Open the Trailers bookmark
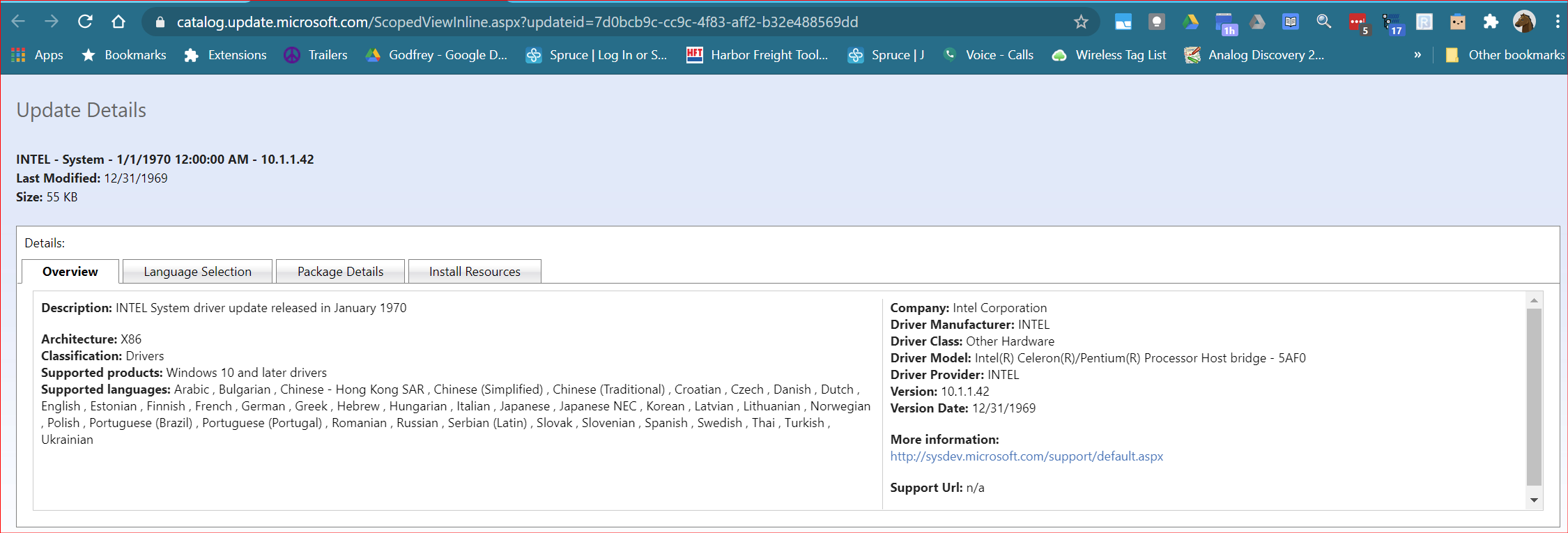The image size is (1568, 533). [x=316, y=55]
